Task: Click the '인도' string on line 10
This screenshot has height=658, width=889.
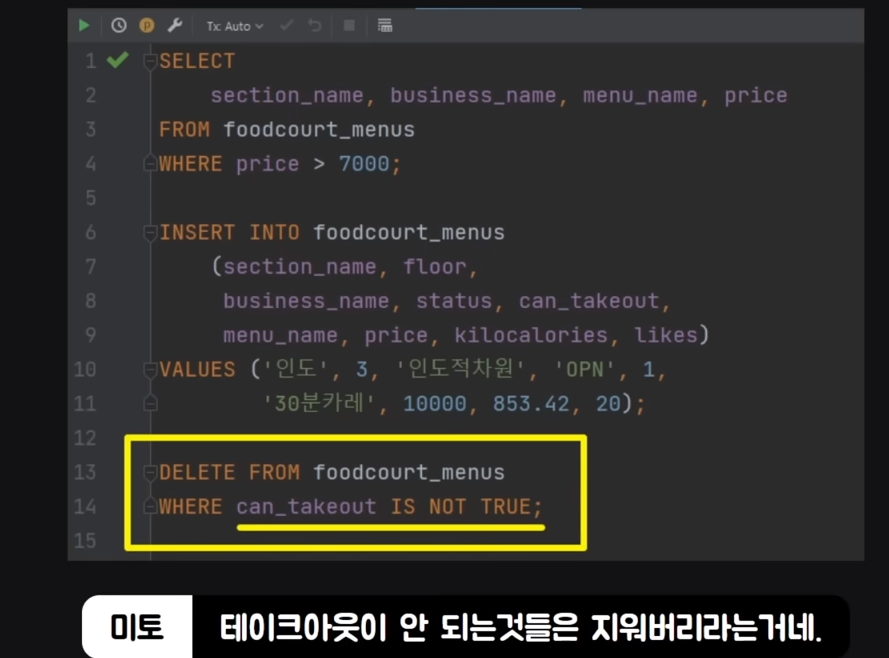Action: click(x=295, y=370)
